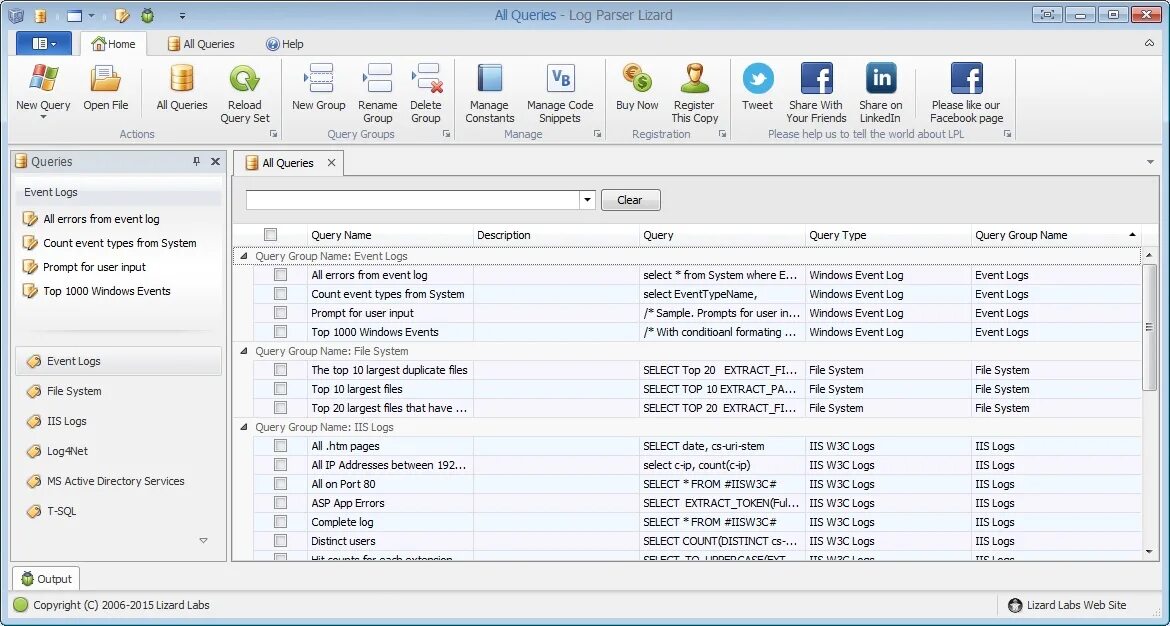Pin the Queries panel
The height and width of the screenshot is (626, 1170).
(196, 161)
